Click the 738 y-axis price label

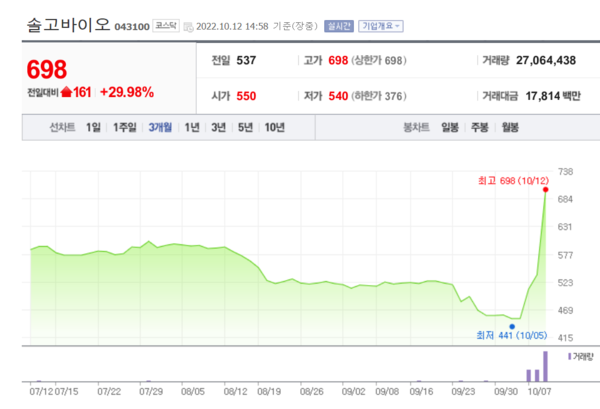pyautogui.click(x=565, y=172)
